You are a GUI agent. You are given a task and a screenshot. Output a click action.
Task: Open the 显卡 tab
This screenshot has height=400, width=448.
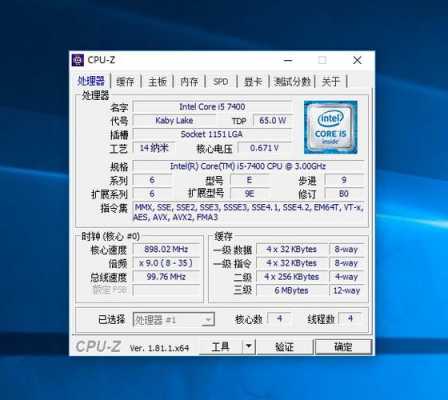coord(253,82)
